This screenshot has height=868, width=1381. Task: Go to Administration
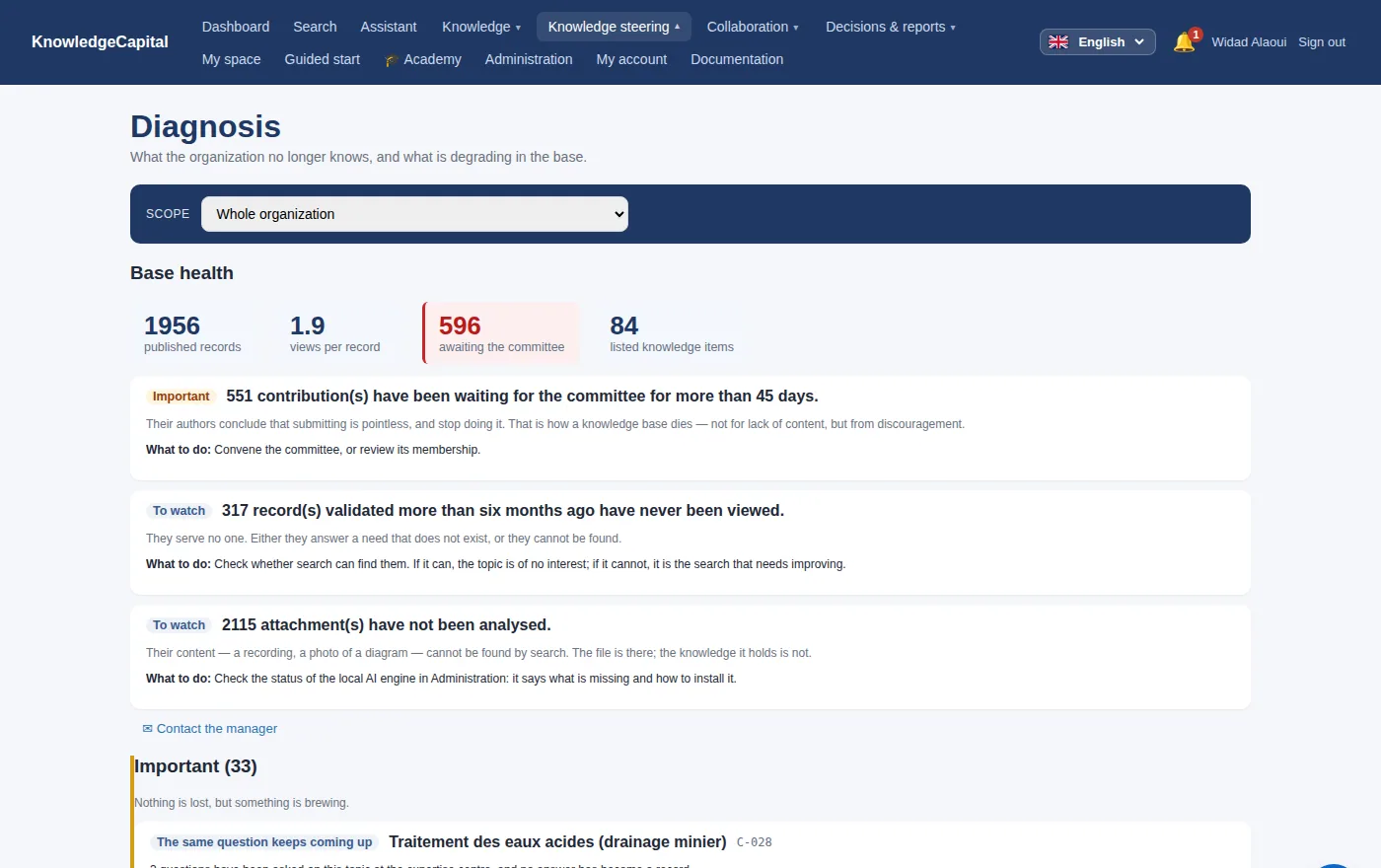(x=529, y=59)
